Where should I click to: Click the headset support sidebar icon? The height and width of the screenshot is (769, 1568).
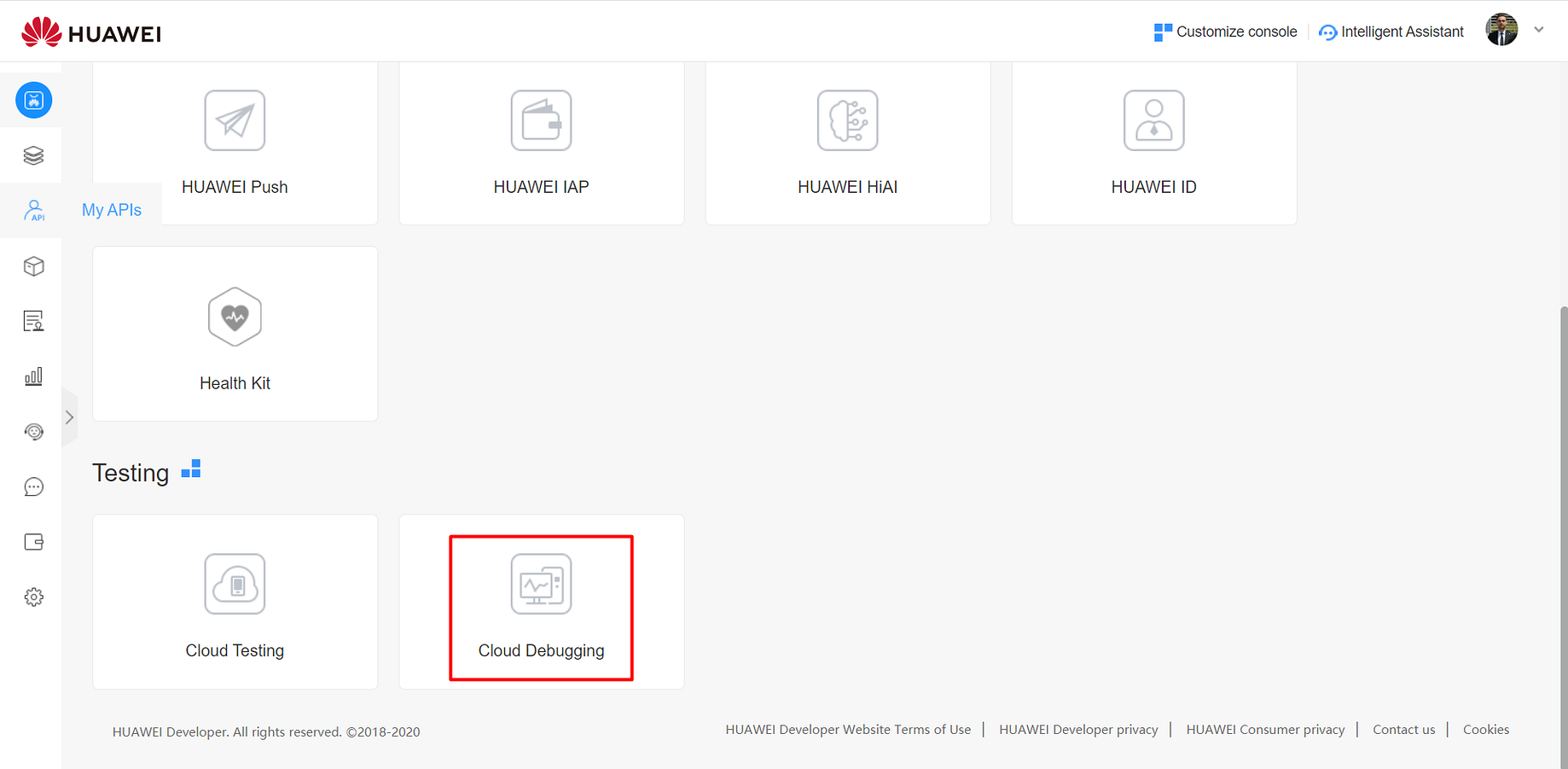click(x=33, y=432)
